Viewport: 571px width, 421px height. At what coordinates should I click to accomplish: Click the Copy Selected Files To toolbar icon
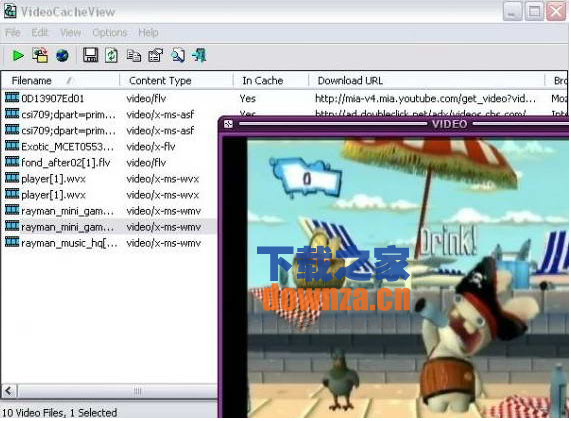point(40,55)
